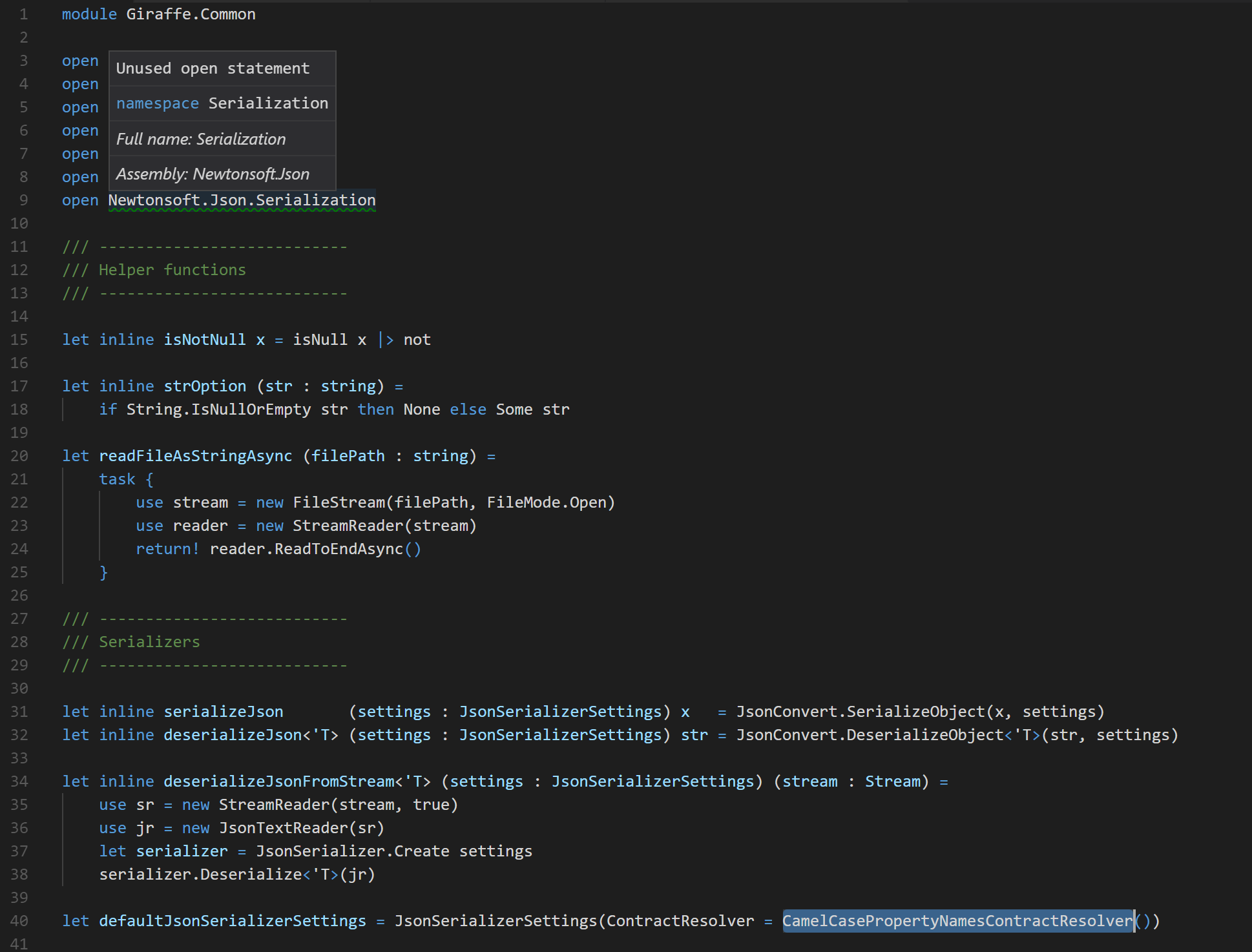Click the serializeJson identifier on line 31
Image resolution: width=1252 pixels, height=952 pixels.
click(x=223, y=711)
